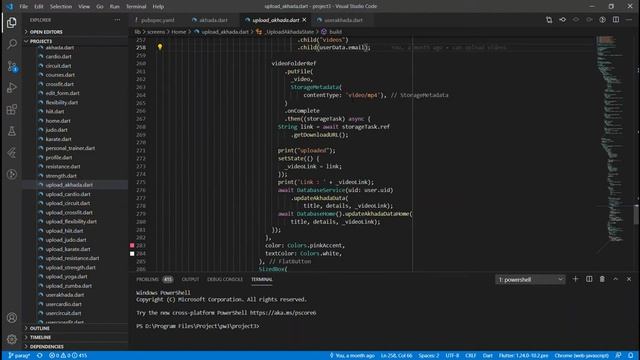
Task: Split the terminal panel
Action: (589, 279)
